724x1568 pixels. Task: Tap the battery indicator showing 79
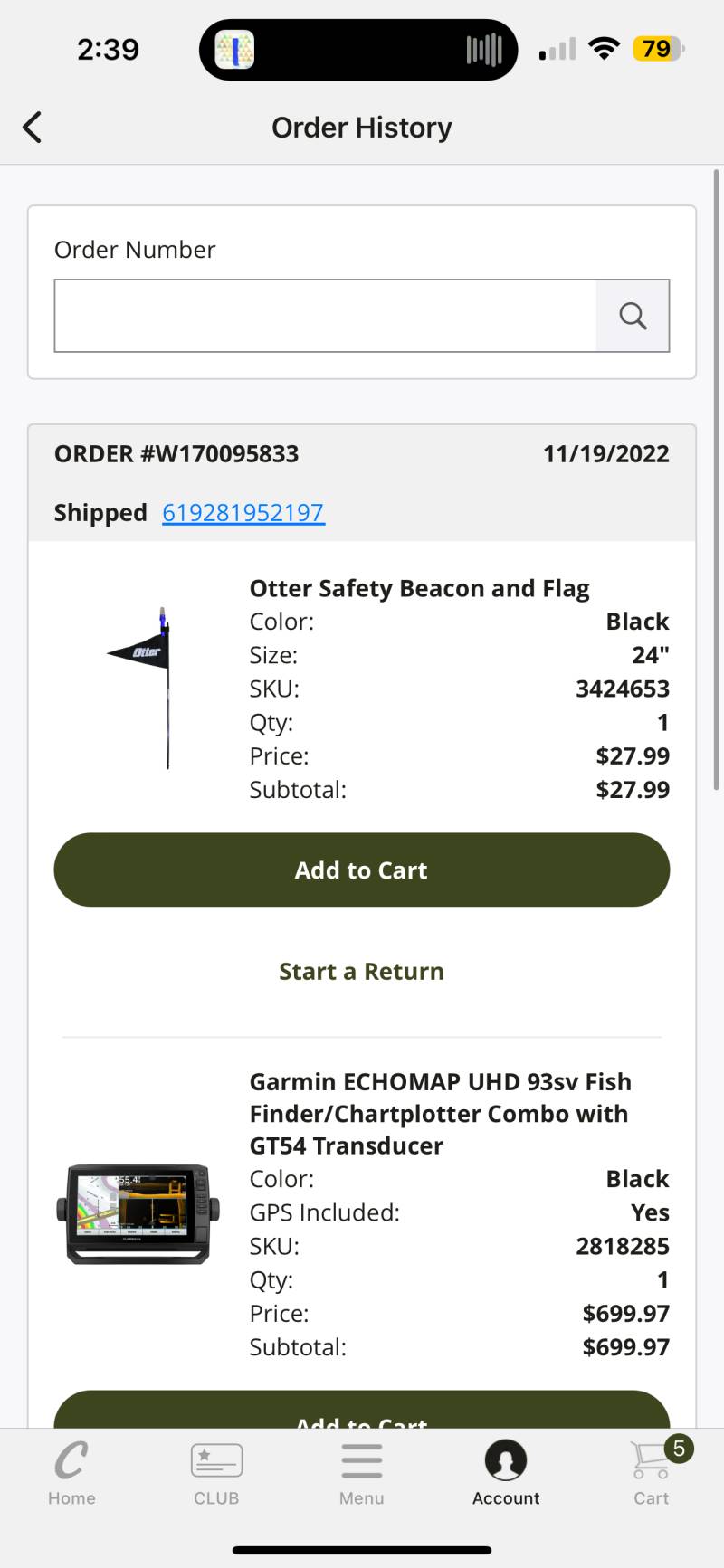click(x=659, y=48)
